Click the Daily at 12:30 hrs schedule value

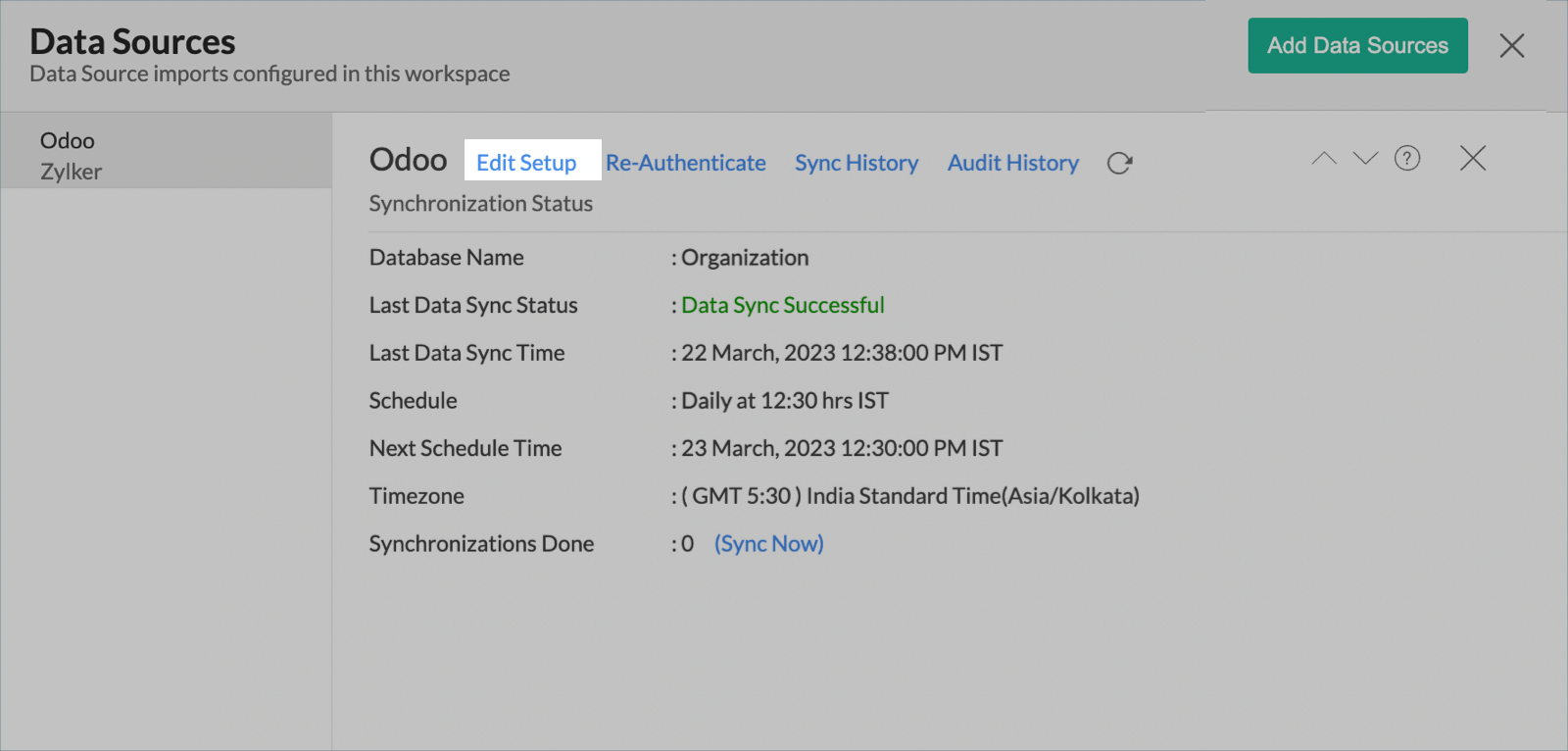coord(784,401)
